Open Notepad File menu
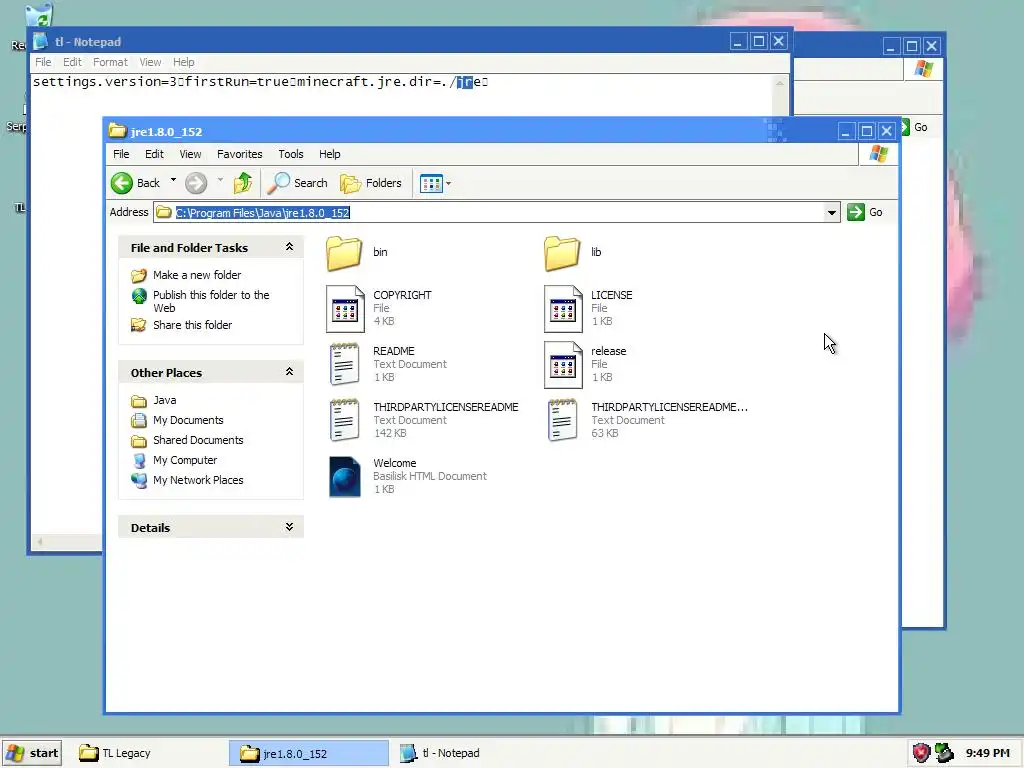Image resolution: width=1024 pixels, height=768 pixels. pos(43,62)
